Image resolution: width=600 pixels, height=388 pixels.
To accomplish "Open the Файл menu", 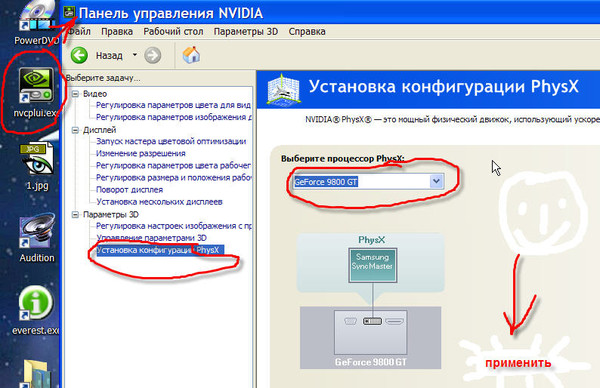I will coord(79,31).
